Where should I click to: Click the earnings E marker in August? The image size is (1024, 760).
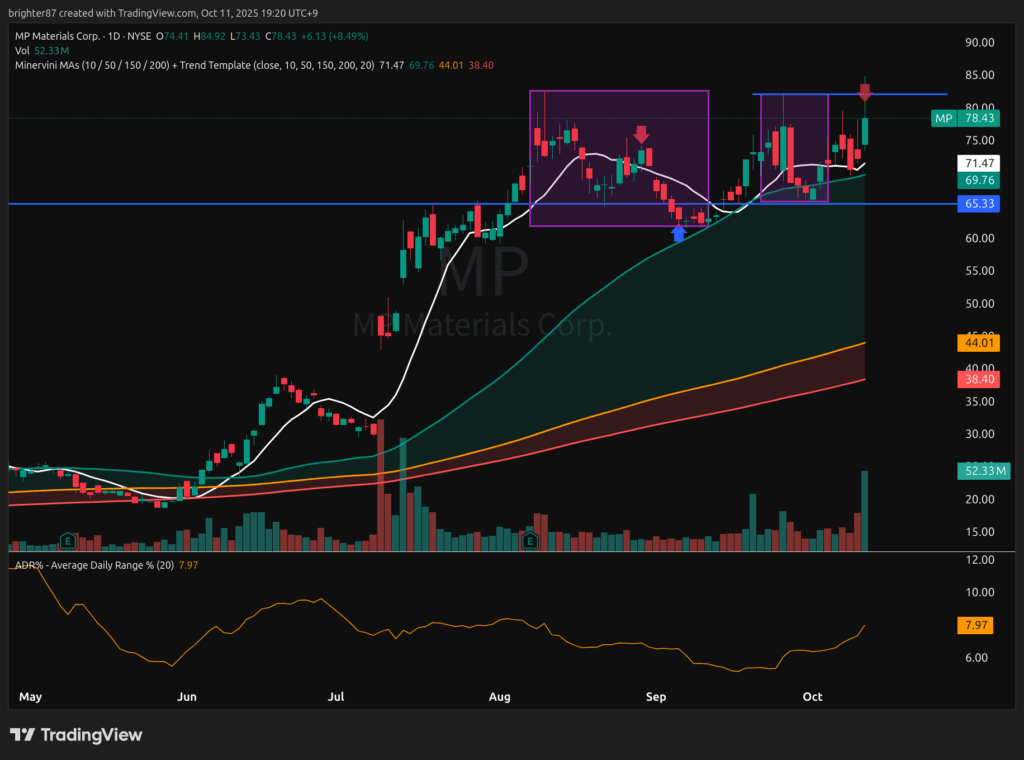(x=530, y=540)
